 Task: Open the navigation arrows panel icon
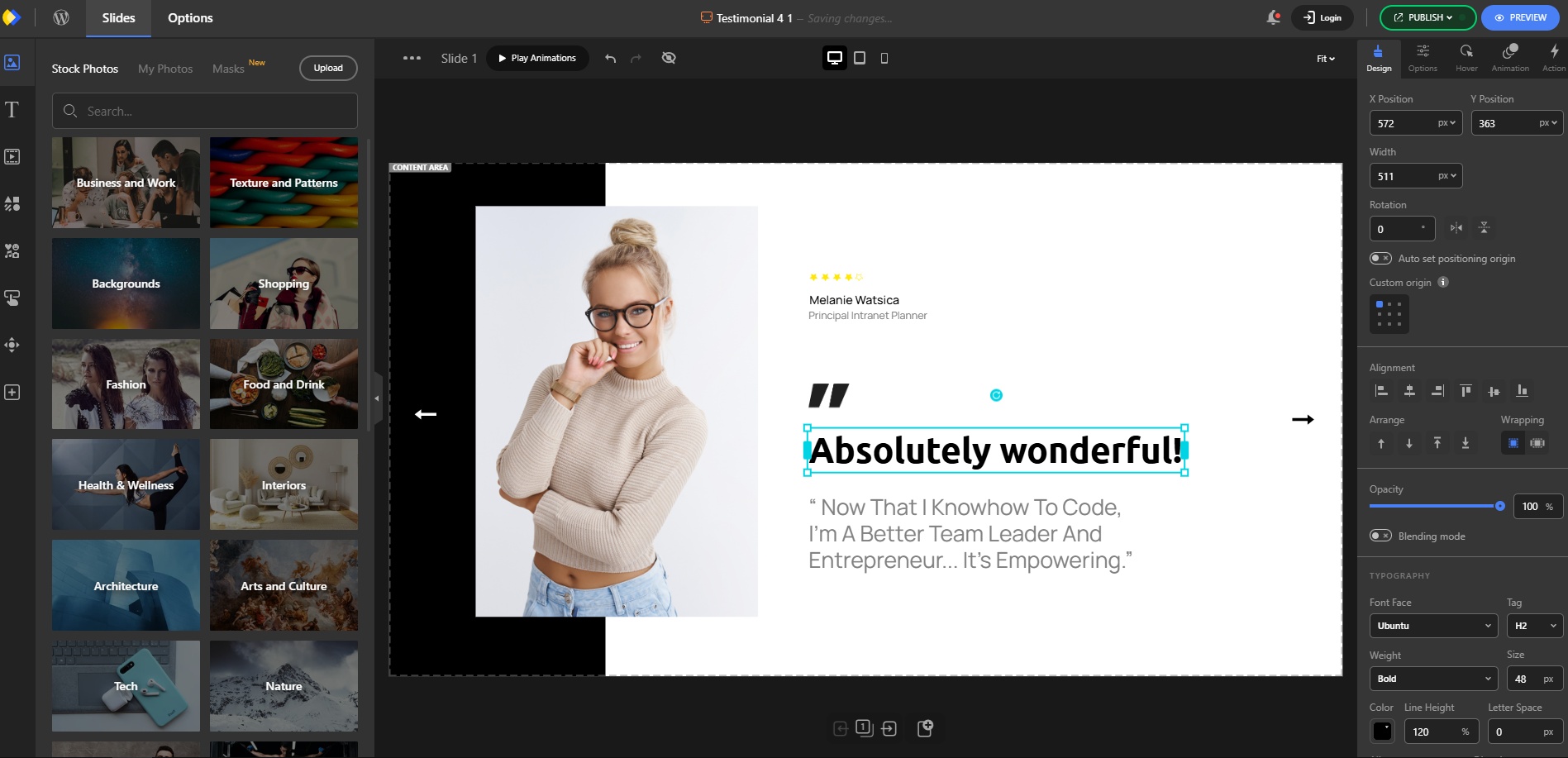(x=12, y=345)
